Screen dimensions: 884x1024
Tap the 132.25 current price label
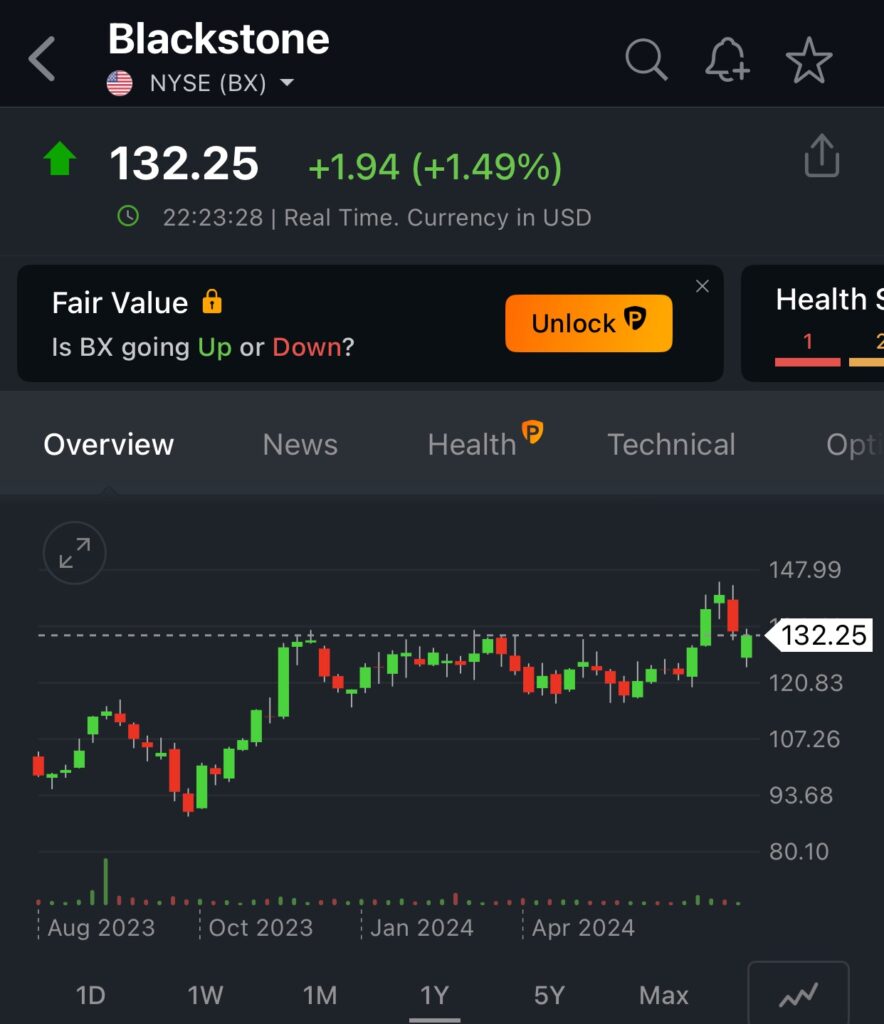[823, 635]
